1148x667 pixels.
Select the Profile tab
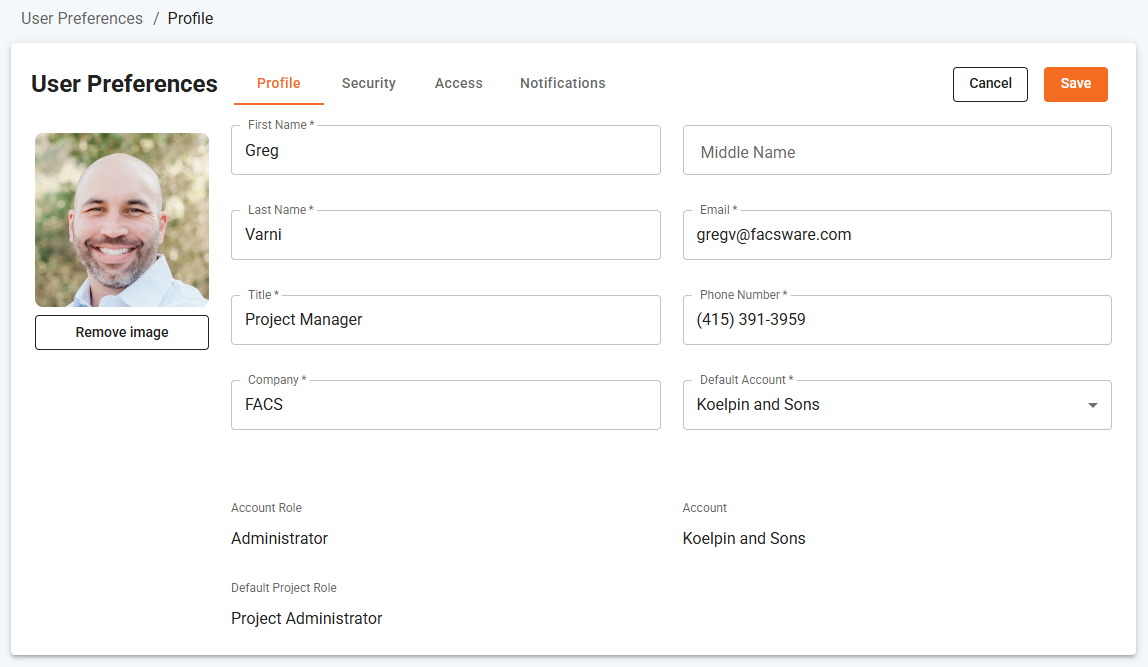pos(278,83)
